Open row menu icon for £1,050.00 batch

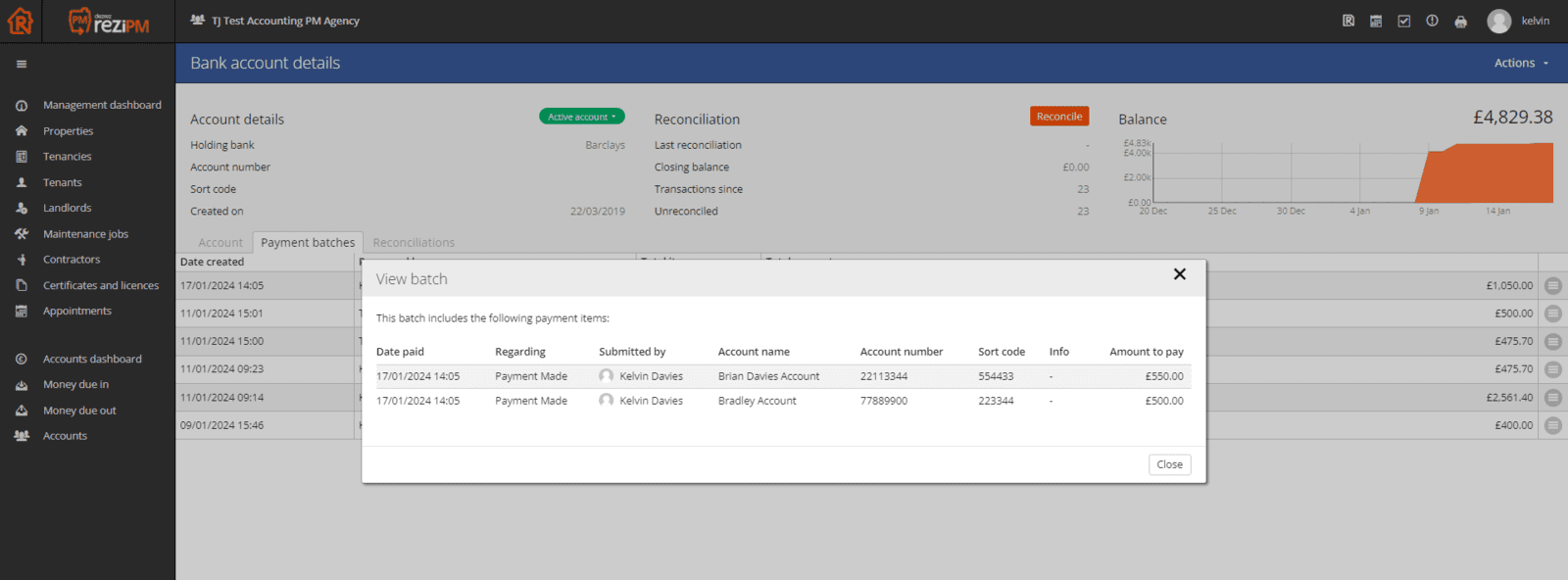[1553, 286]
